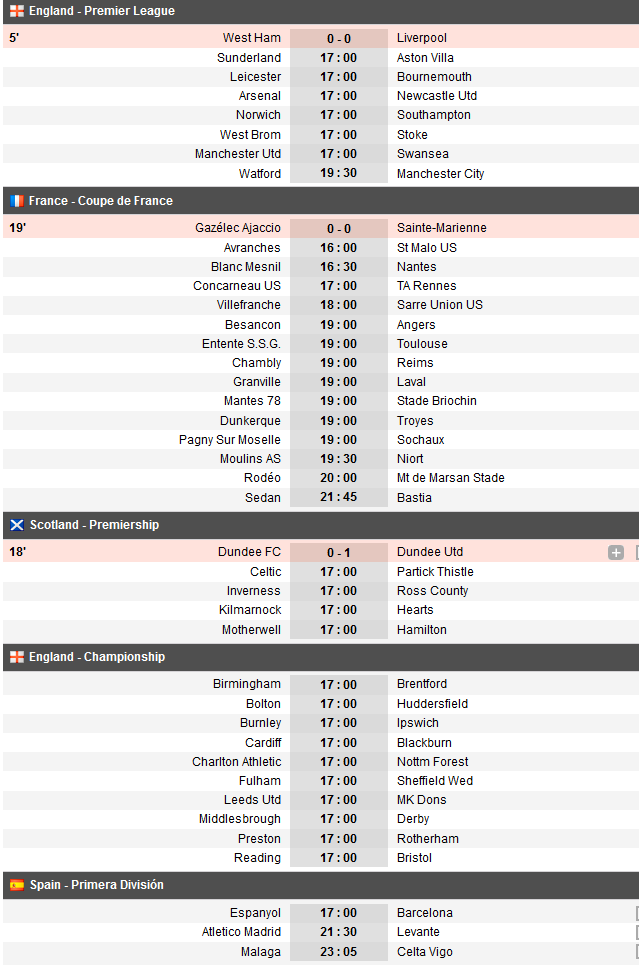
Task: Click the France flag icon in Coupe header
Action: (x=17, y=201)
